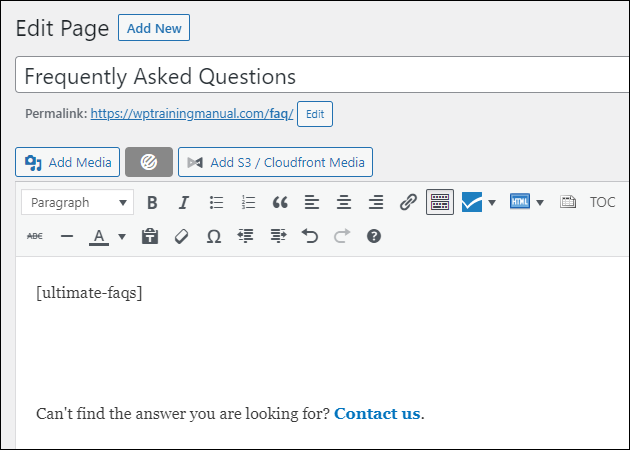
Task: Open the Paragraph format dropdown
Action: click(x=78, y=202)
